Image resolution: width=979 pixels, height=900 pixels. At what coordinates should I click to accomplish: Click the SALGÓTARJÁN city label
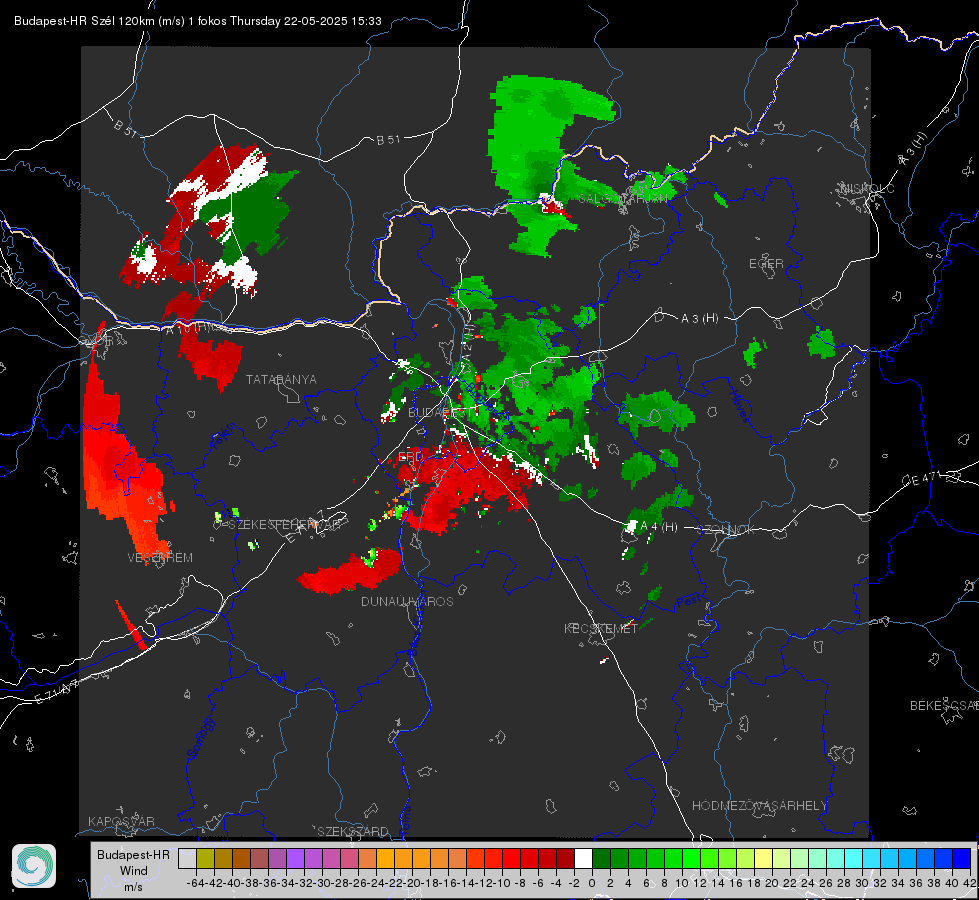pyautogui.click(x=623, y=199)
